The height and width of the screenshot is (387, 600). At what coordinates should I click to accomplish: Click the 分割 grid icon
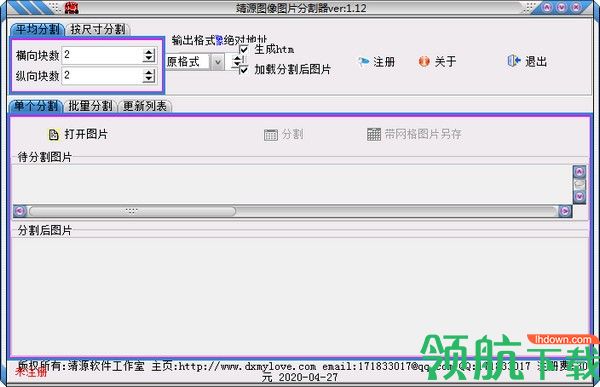click(271, 135)
